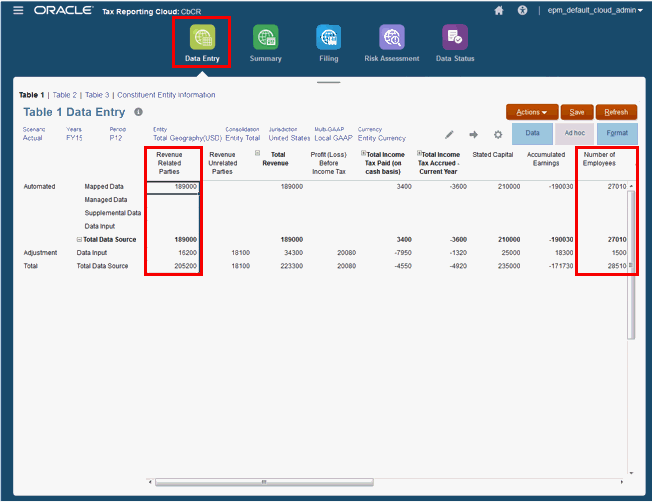Click the Revenue Related Parties column header
Viewport: 652px width, 502px height.
click(x=169, y=163)
